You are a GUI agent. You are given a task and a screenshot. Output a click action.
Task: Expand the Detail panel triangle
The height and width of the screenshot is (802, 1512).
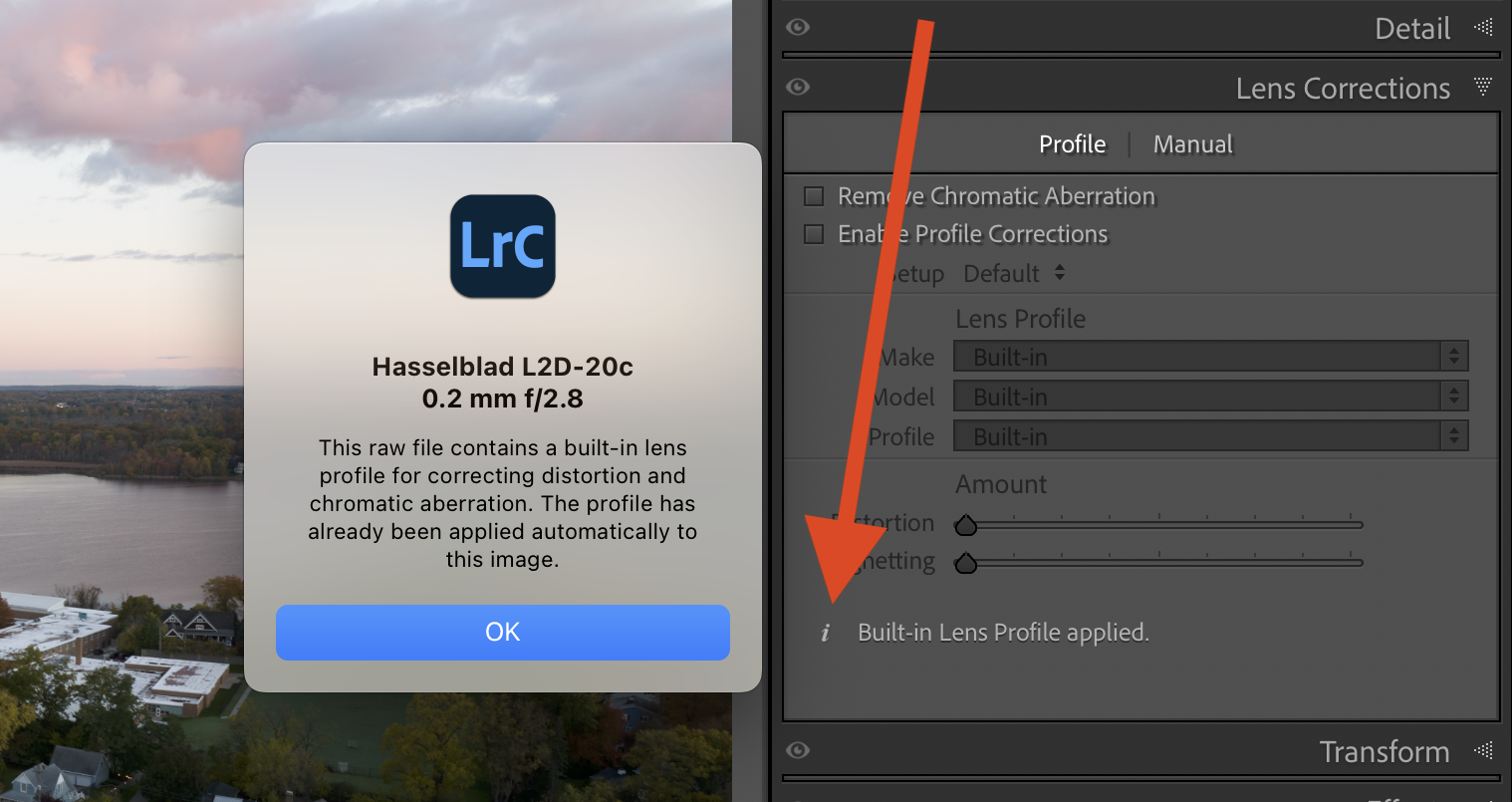click(1483, 28)
